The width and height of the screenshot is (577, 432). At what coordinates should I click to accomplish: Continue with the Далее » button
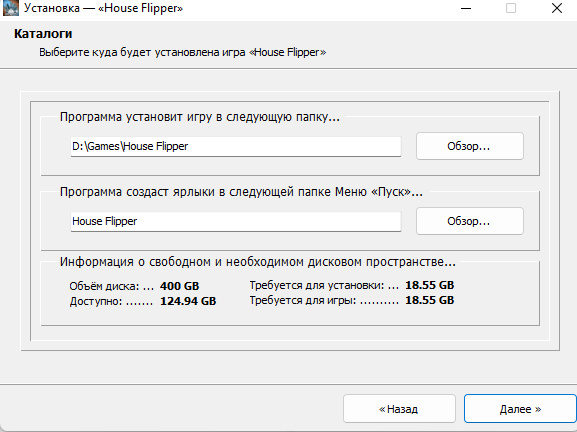[x=520, y=409]
